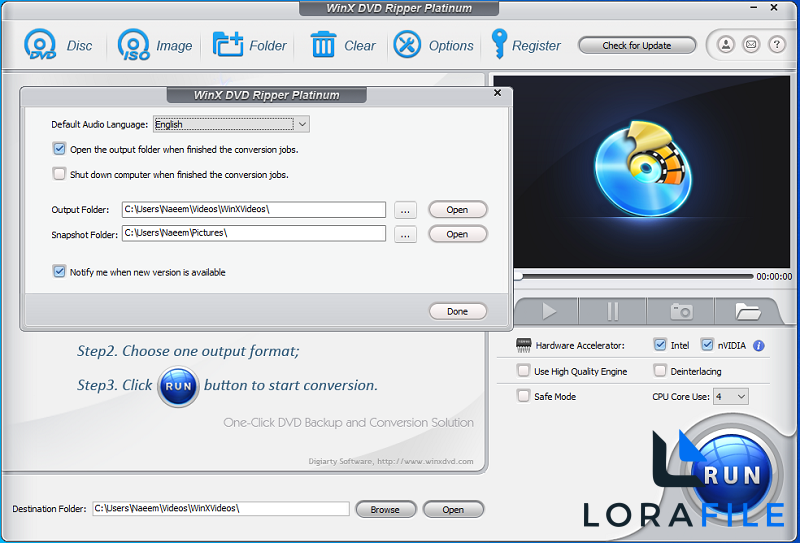Click the Clear label in toolbar

click(x=360, y=45)
